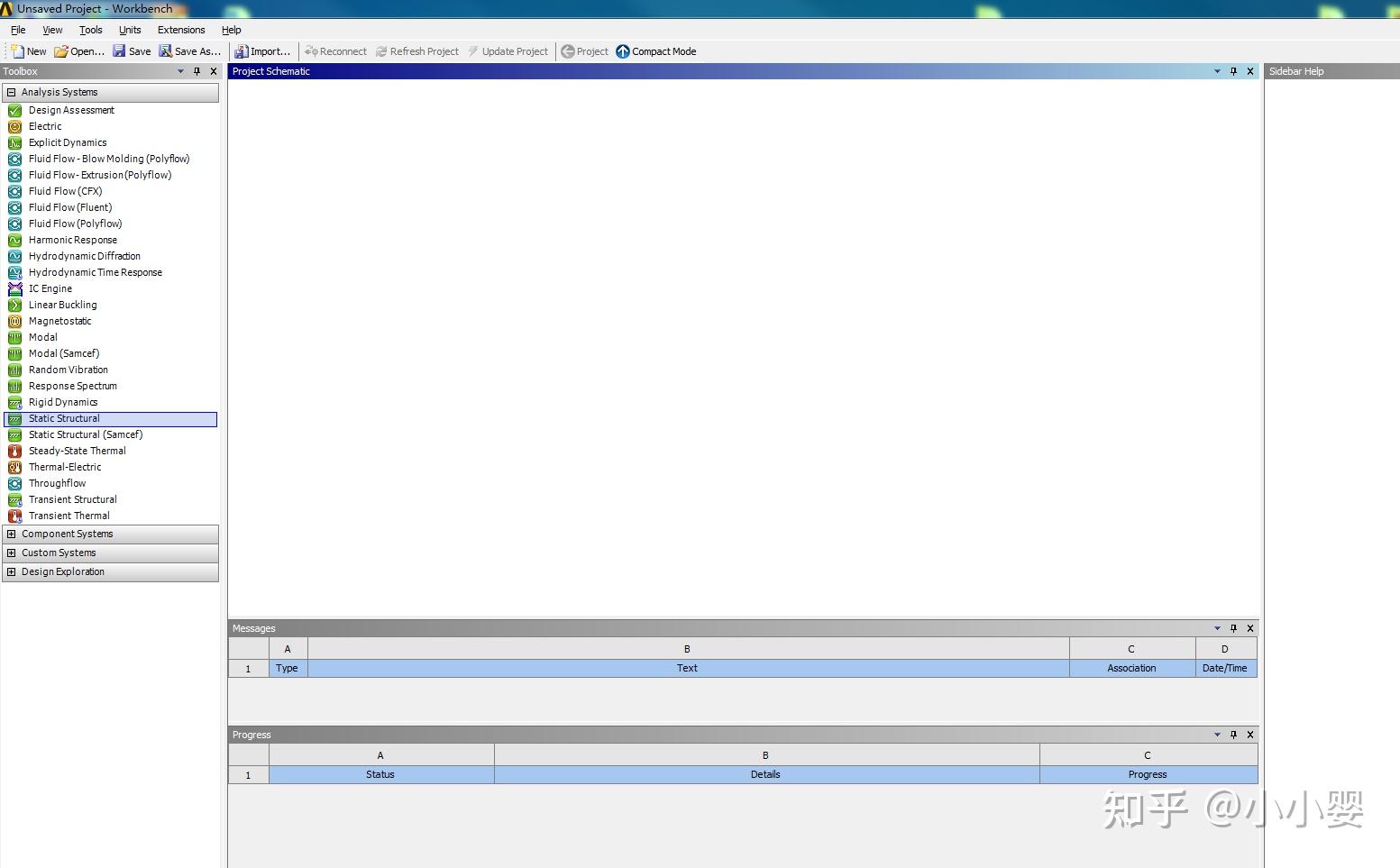Image resolution: width=1400 pixels, height=868 pixels.
Task: Expand the Design Exploration section
Action: [x=13, y=571]
